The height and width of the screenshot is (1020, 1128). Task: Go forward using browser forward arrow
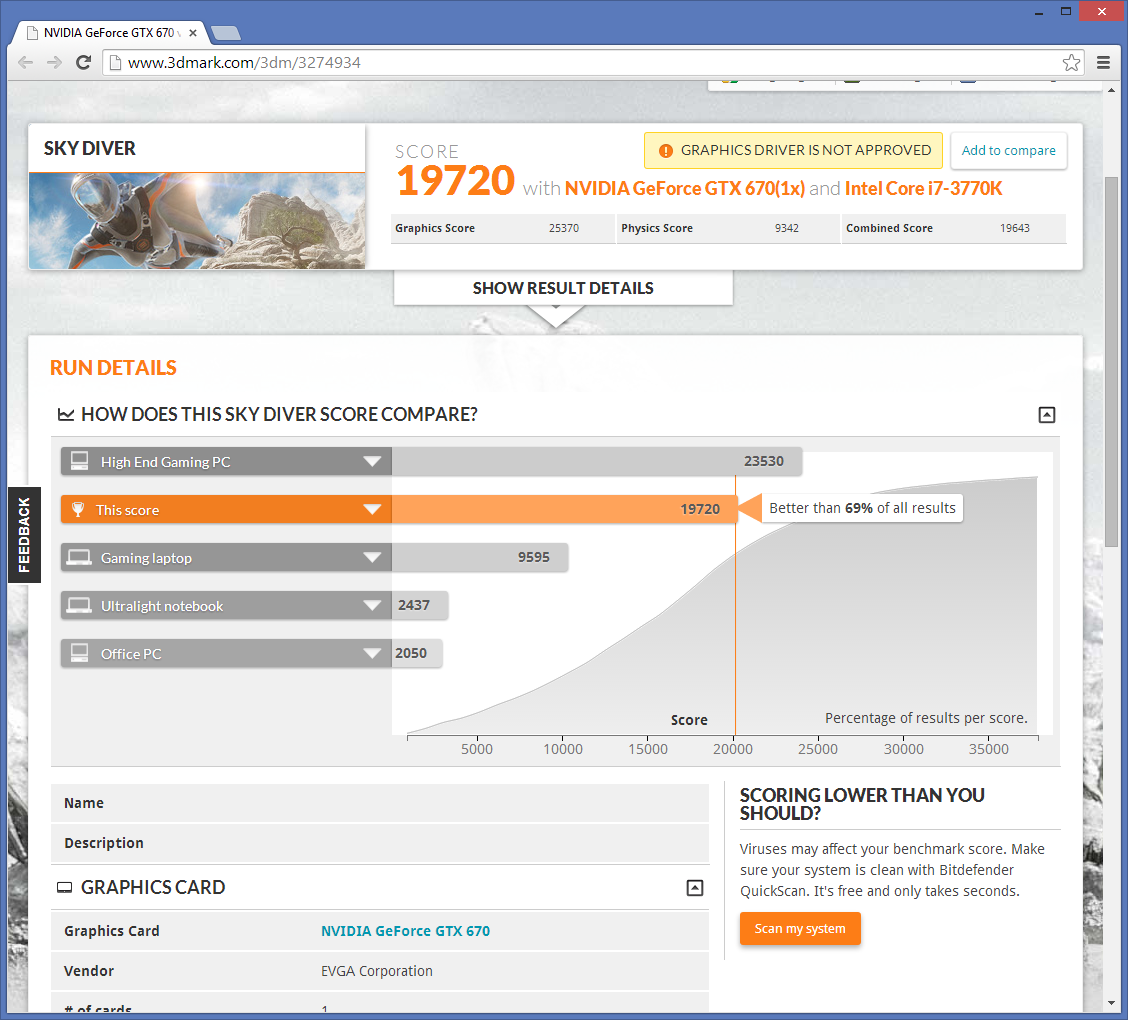pos(55,63)
